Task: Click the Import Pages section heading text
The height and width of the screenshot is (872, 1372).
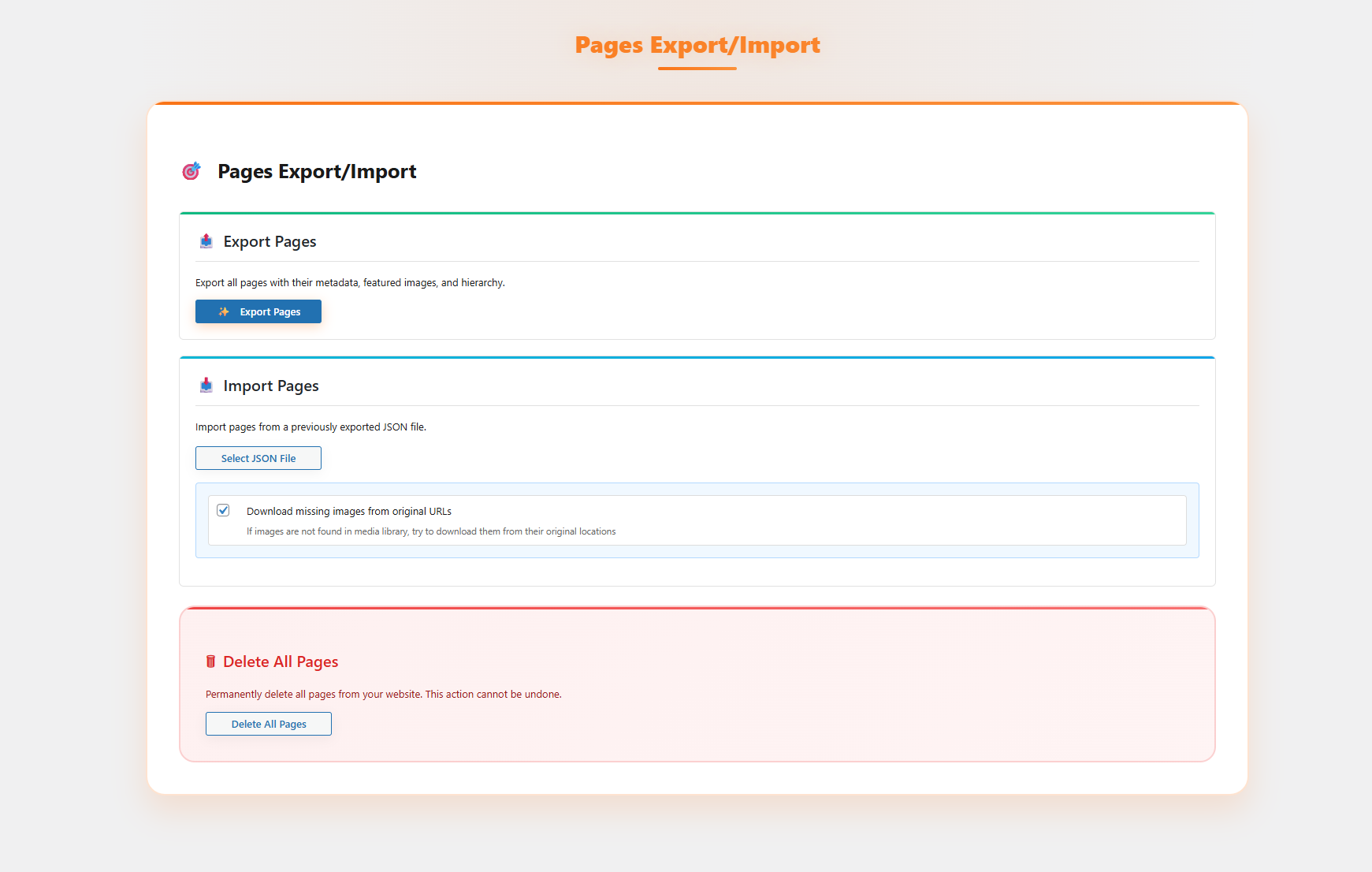Action: tap(271, 386)
